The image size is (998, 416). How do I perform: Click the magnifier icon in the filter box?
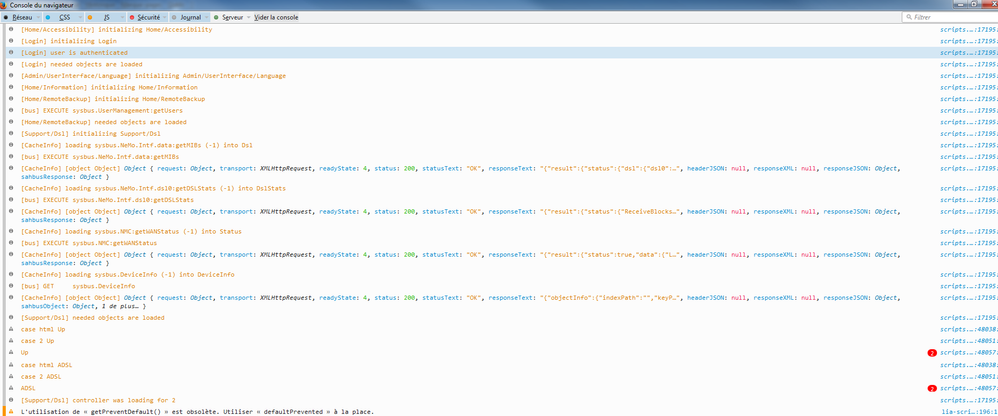pyautogui.click(x=907, y=17)
